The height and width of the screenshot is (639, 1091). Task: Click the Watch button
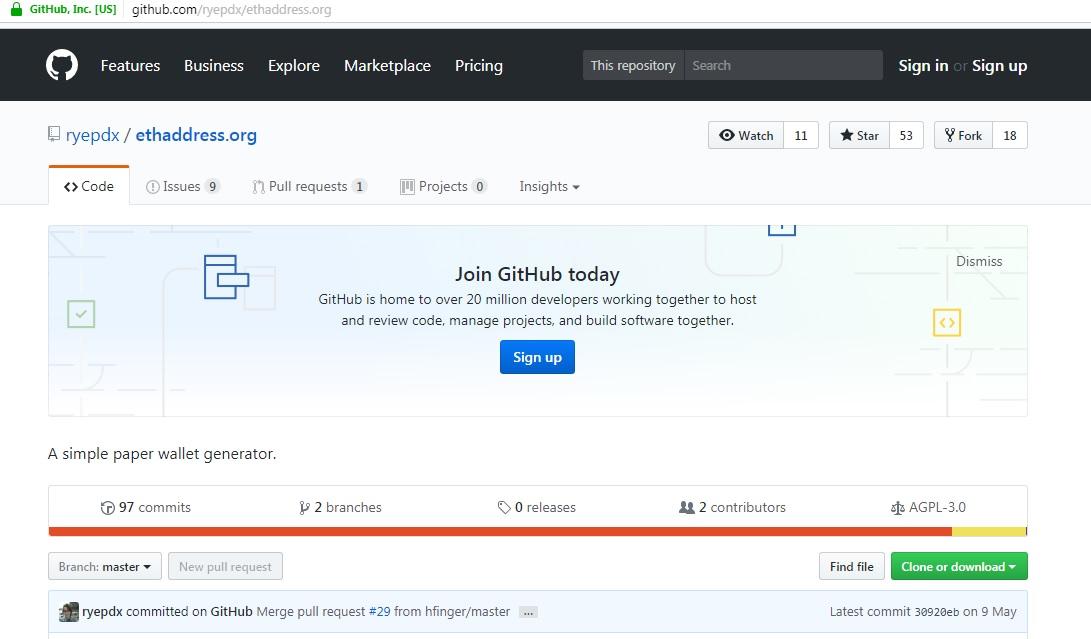[x=746, y=135]
